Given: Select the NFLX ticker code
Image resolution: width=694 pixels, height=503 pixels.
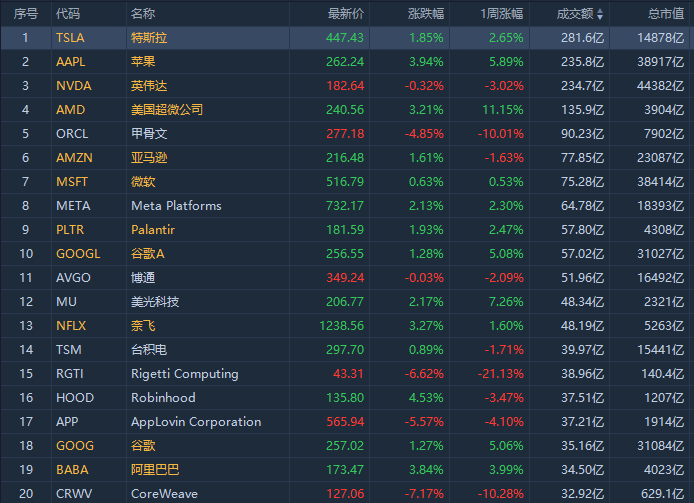Looking at the screenshot, I should click(72, 325).
